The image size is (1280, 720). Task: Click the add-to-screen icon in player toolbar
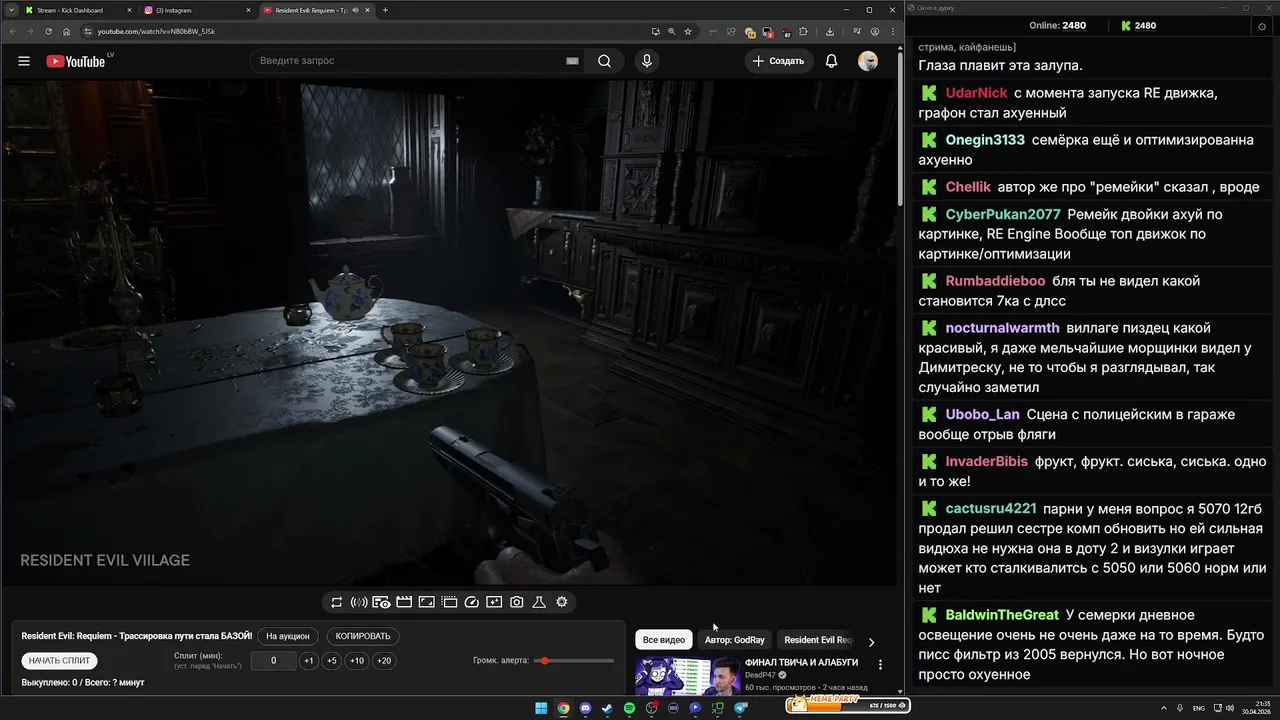pyautogui.click(x=494, y=602)
